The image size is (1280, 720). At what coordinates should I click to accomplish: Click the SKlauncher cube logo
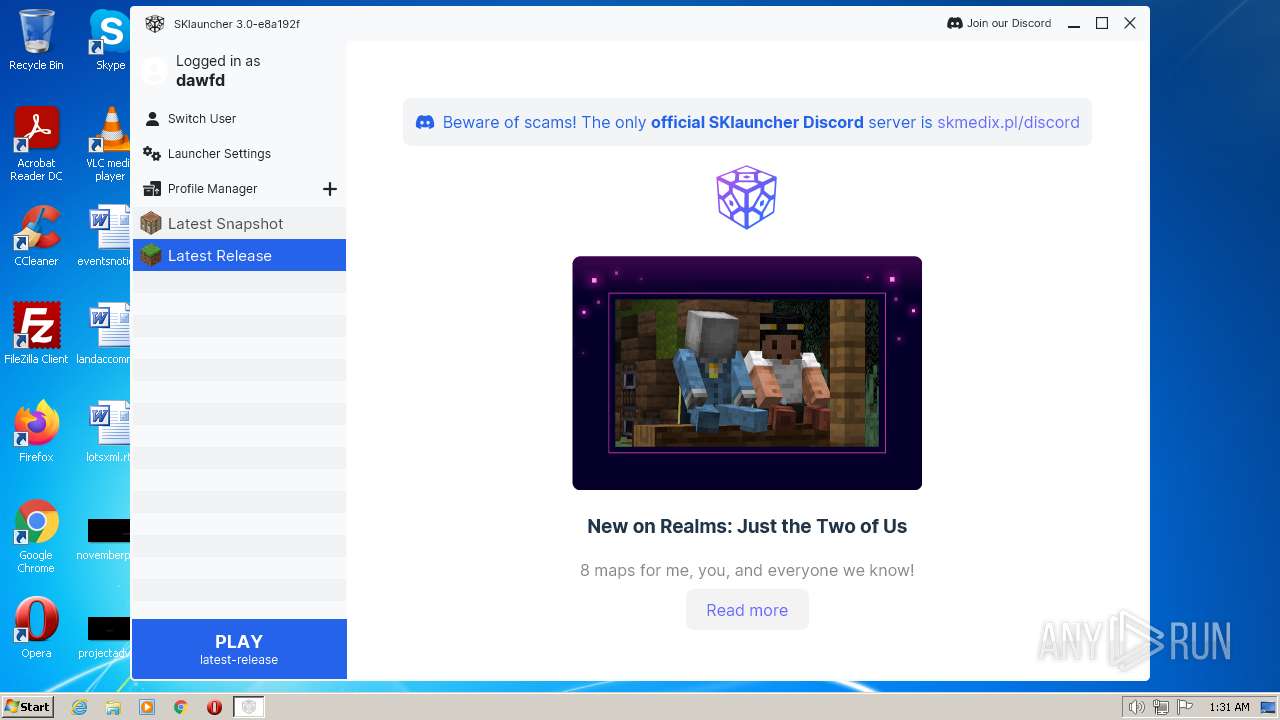746,197
